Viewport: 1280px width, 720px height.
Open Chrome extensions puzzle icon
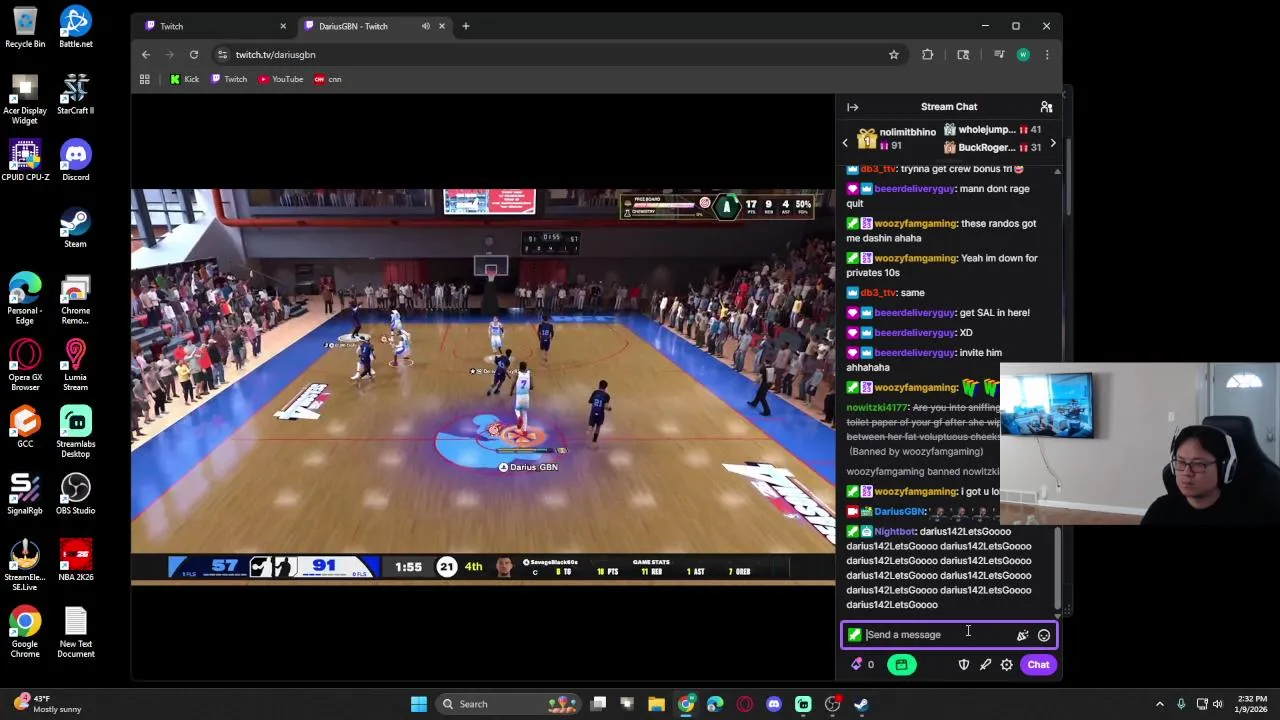[928, 55]
